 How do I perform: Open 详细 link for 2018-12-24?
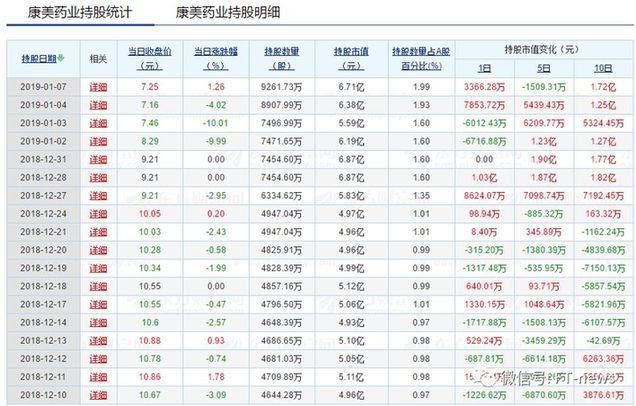[98, 214]
